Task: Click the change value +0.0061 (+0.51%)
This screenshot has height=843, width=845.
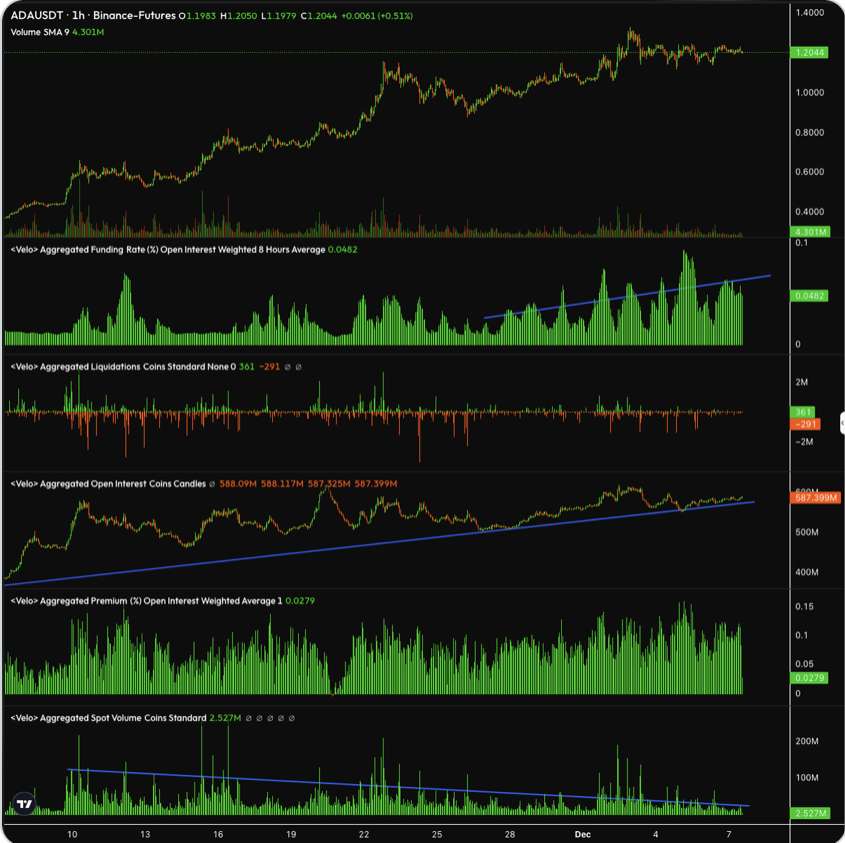Action: coord(377,16)
